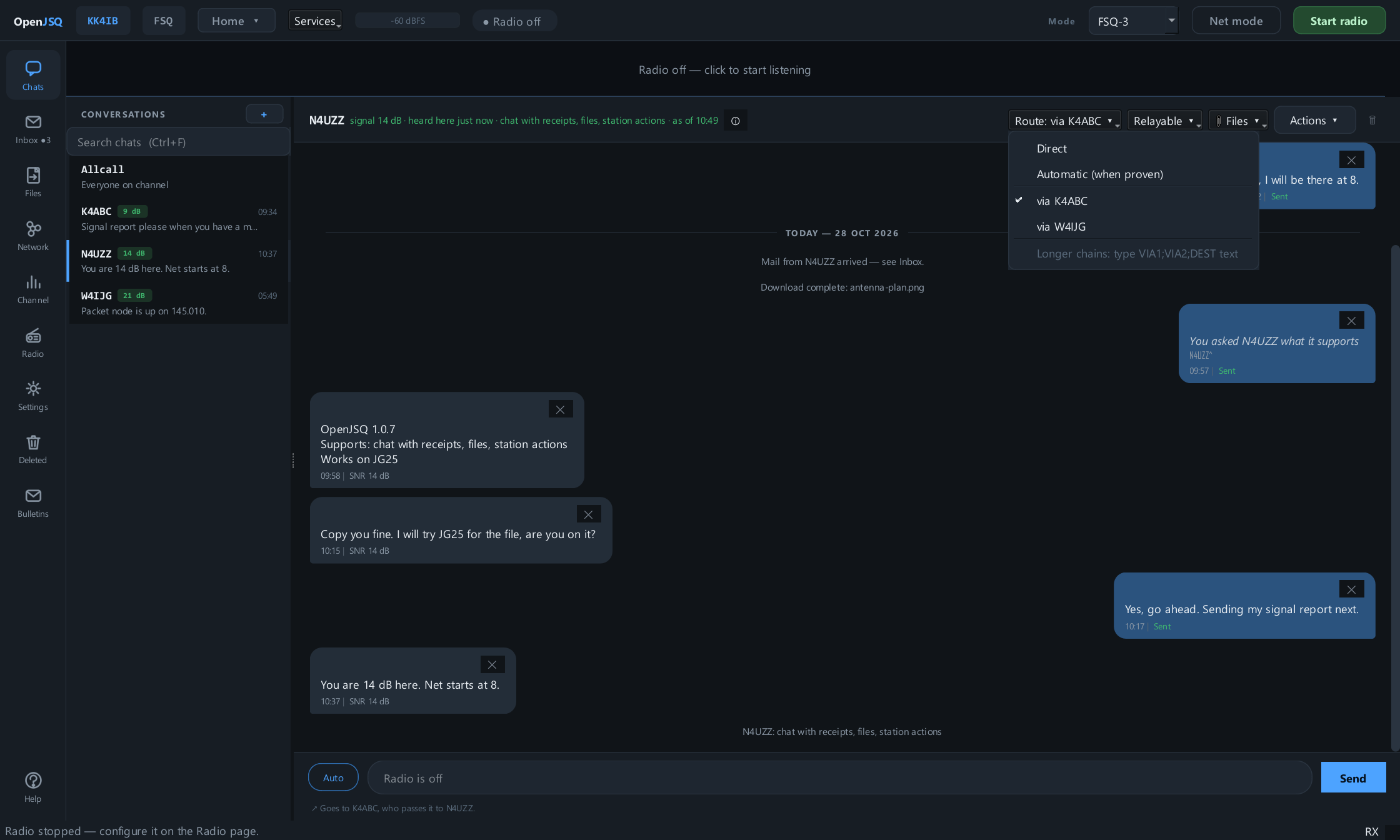Choose Direct route option
This screenshot has height=840, width=1400.
tap(1133, 149)
